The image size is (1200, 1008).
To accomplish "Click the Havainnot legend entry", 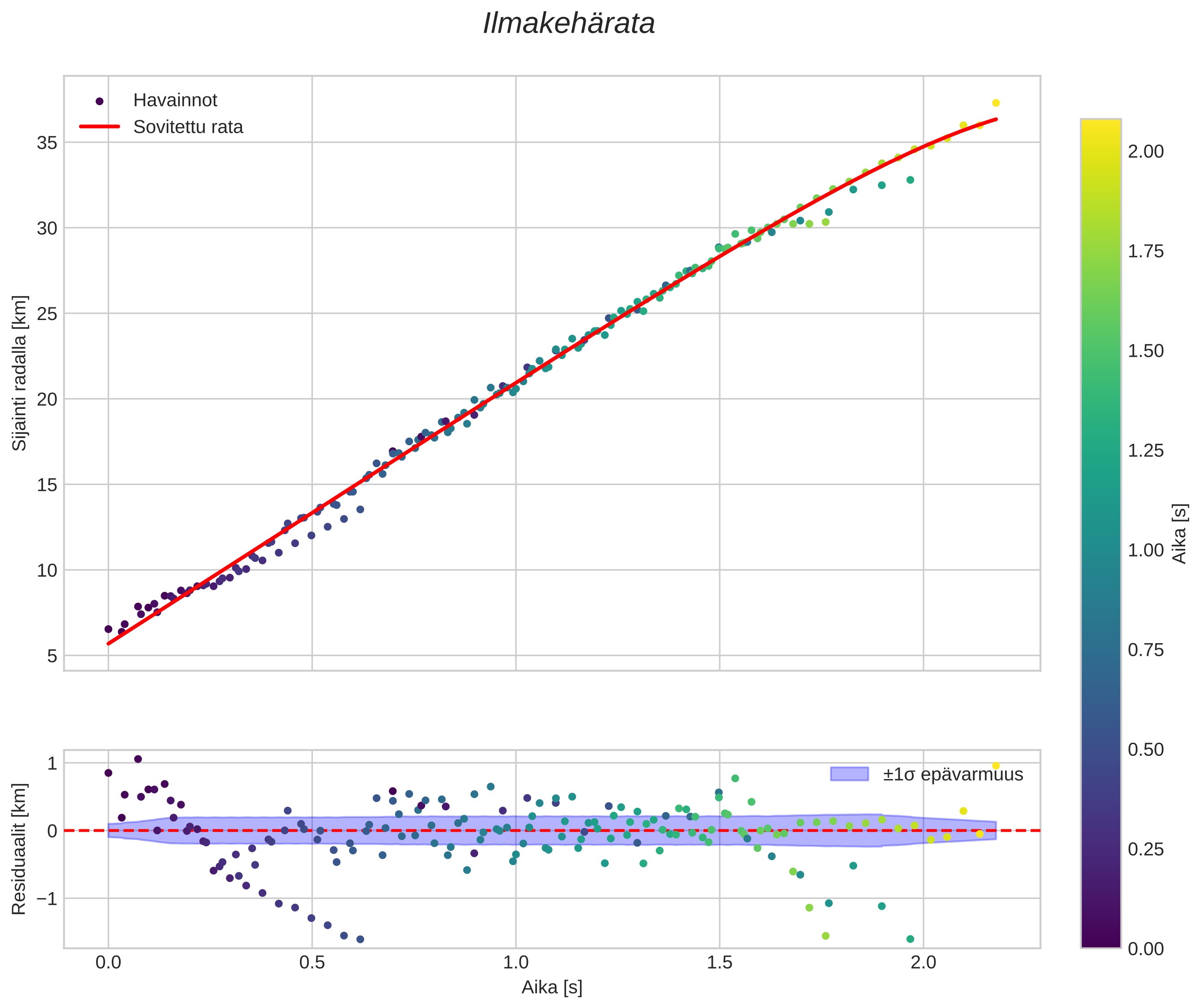I will point(175,101).
